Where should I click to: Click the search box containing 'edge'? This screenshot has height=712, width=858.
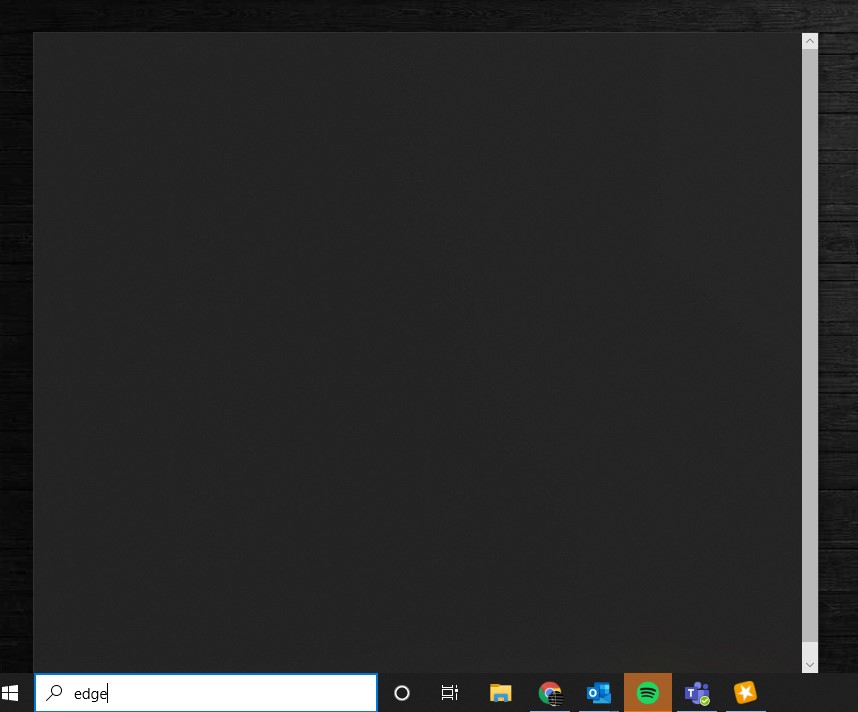click(206, 693)
